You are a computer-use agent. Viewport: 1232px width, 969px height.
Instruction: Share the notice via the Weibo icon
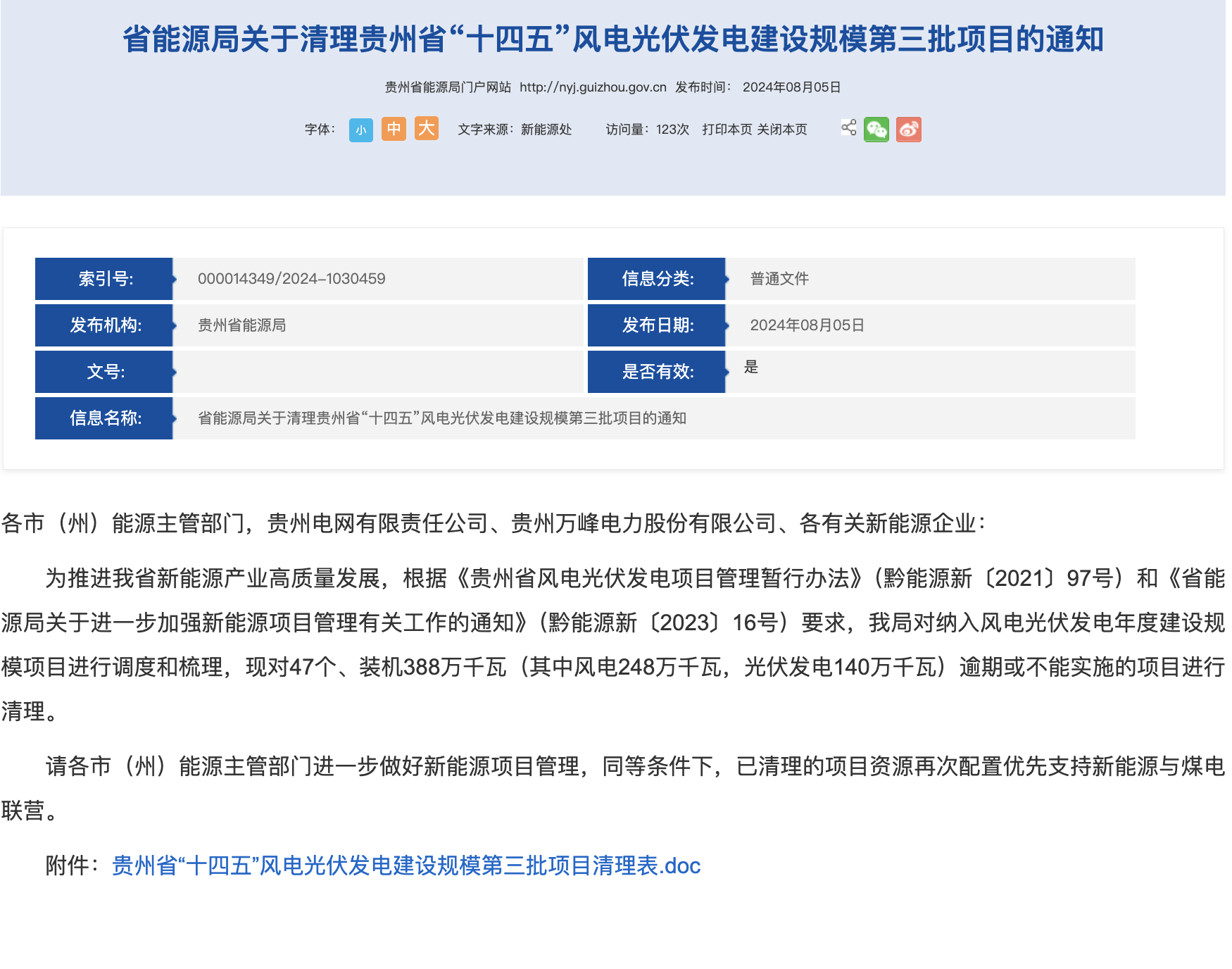tap(908, 130)
